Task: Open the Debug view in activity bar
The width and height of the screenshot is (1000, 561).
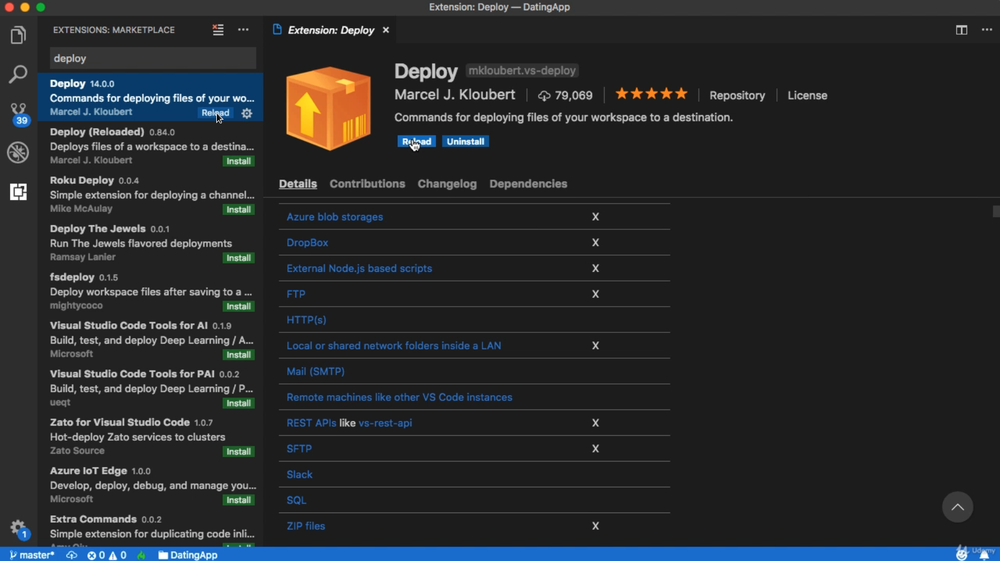Action: 18,152
